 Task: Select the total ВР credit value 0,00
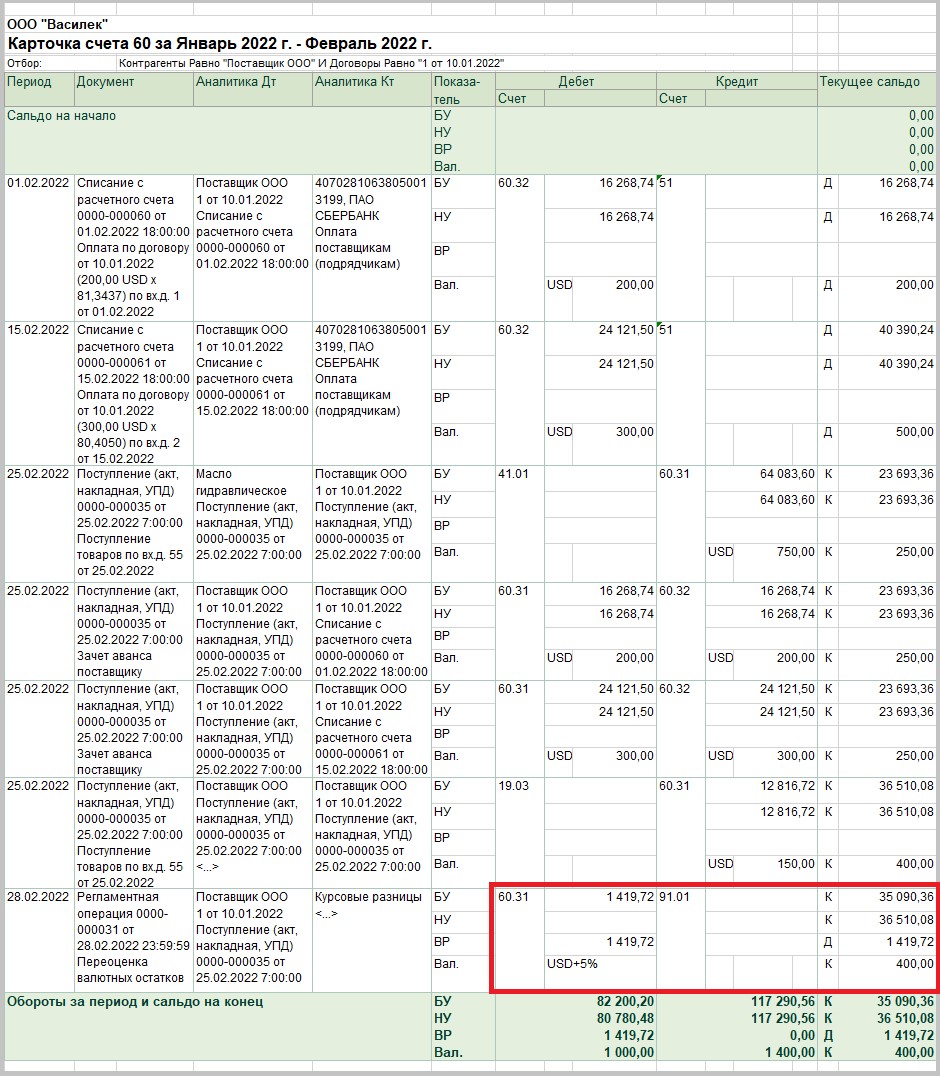click(802, 1036)
